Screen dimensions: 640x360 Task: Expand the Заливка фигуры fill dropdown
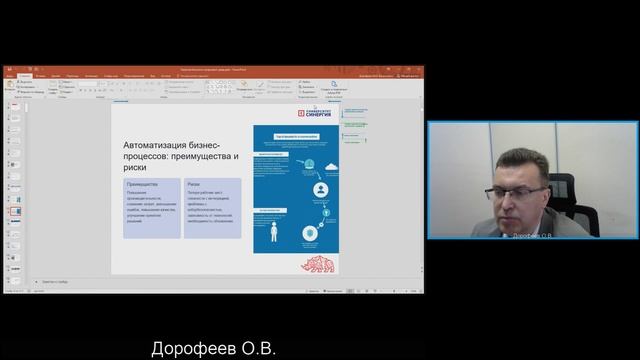click(280, 82)
